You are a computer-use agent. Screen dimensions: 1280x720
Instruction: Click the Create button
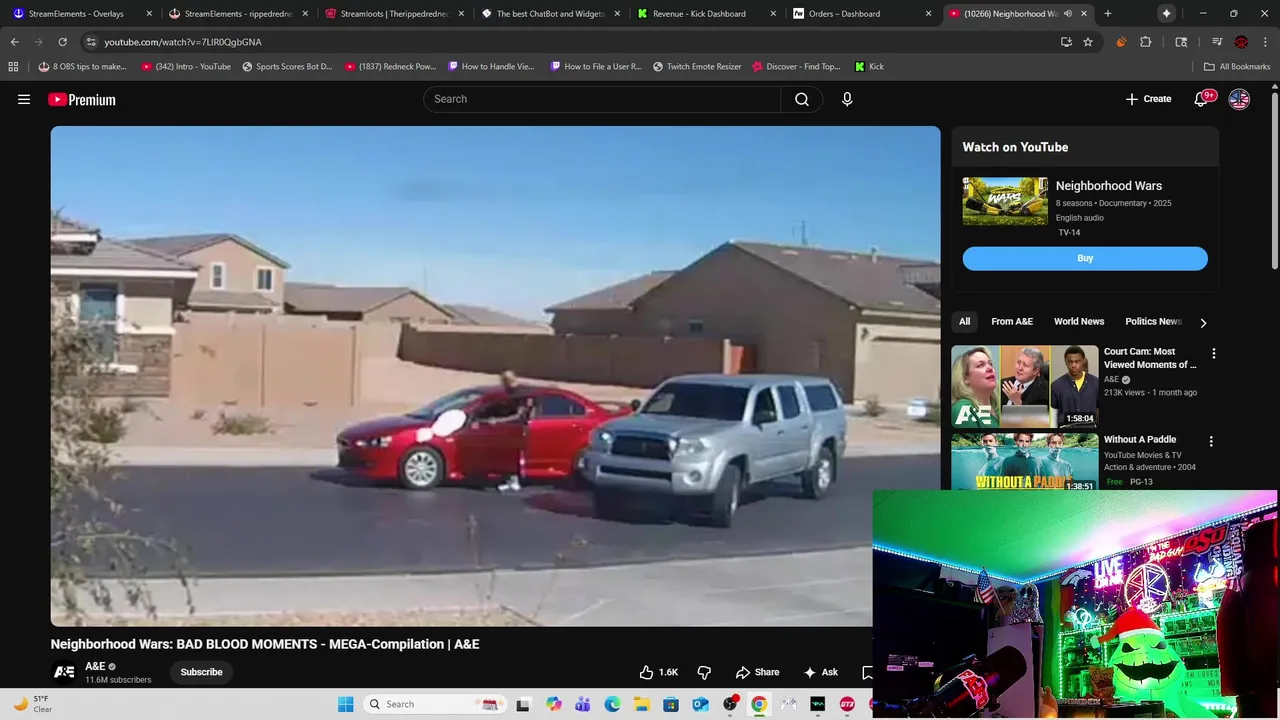point(1148,99)
